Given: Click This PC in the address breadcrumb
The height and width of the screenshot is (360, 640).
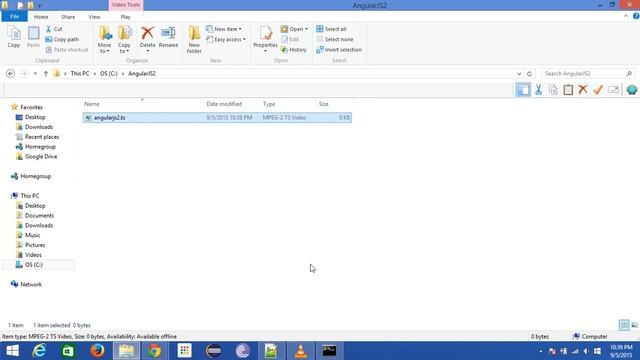Looking at the screenshot, I should [x=80, y=73].
